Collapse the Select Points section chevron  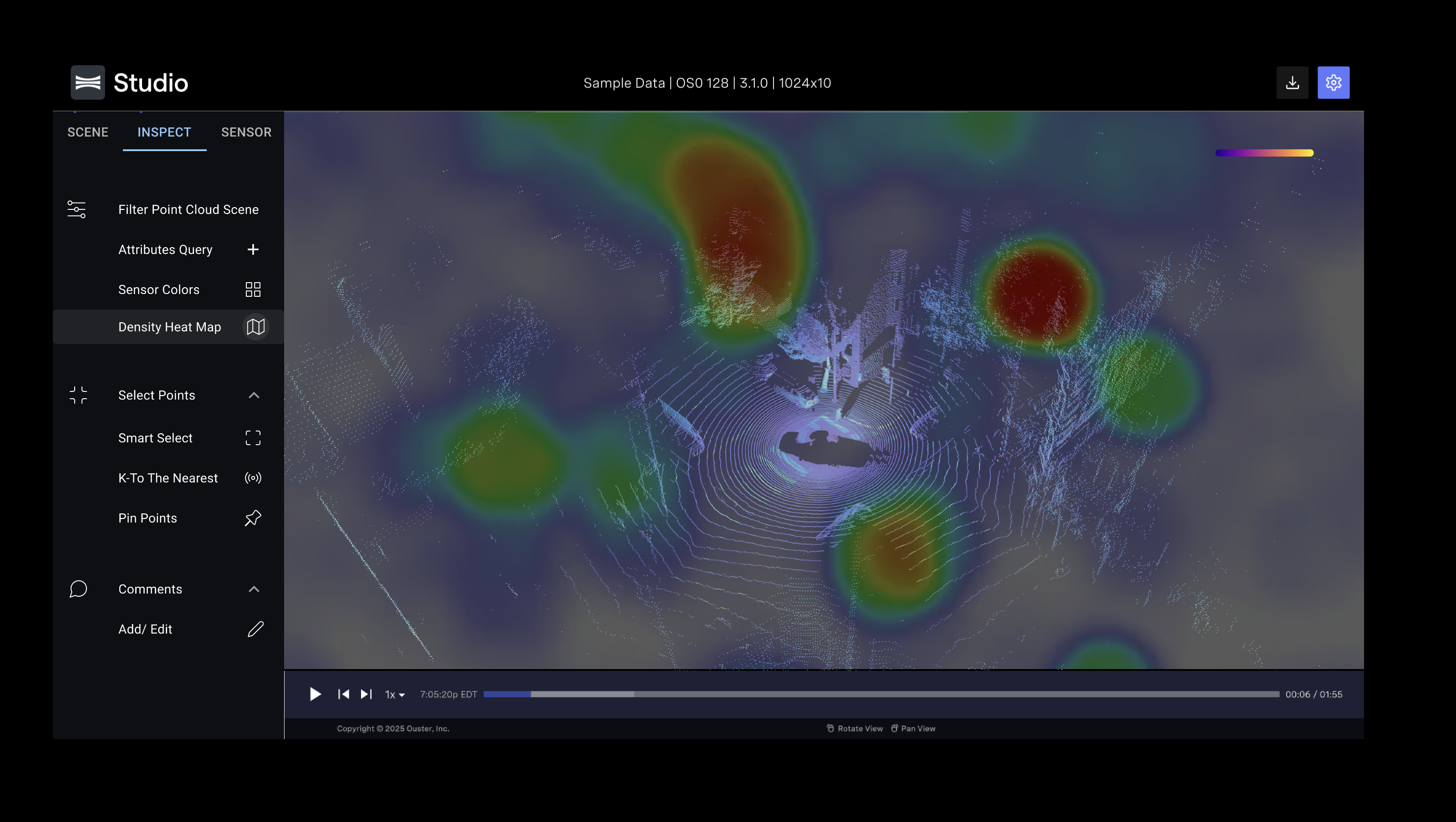[254, 396]
